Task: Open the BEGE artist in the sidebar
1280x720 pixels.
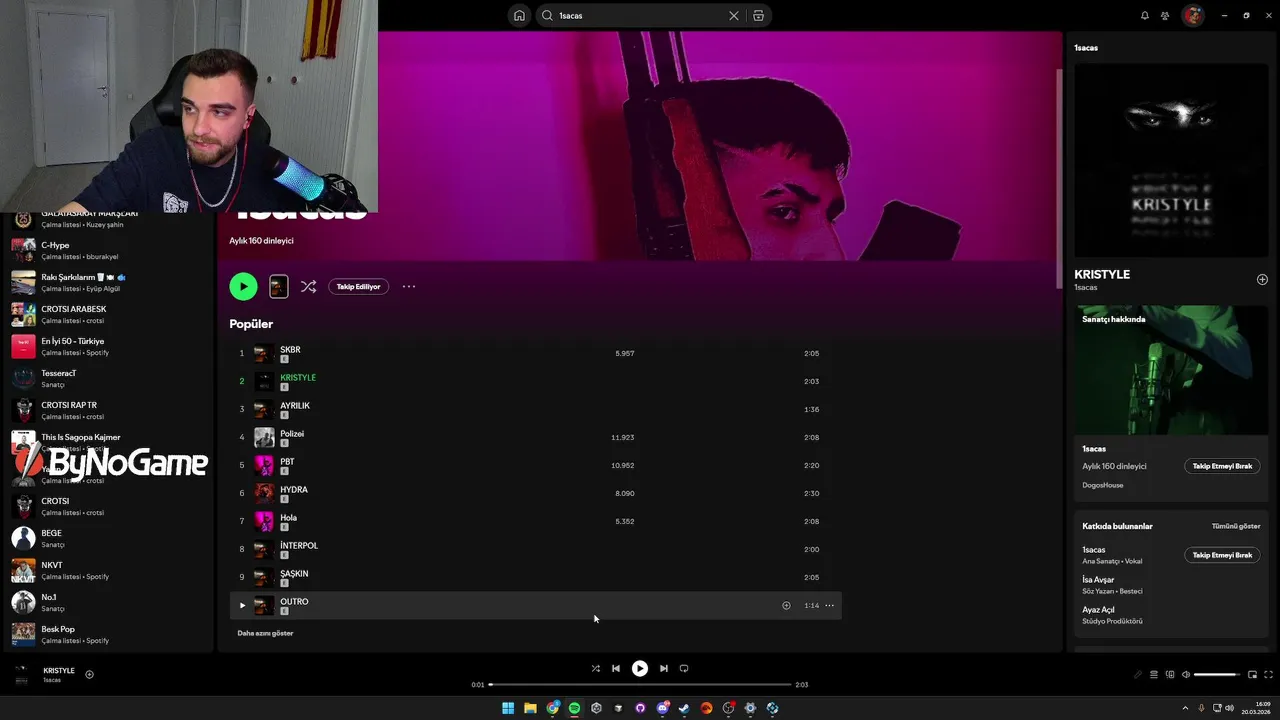Action: click(x=108, y=538)
